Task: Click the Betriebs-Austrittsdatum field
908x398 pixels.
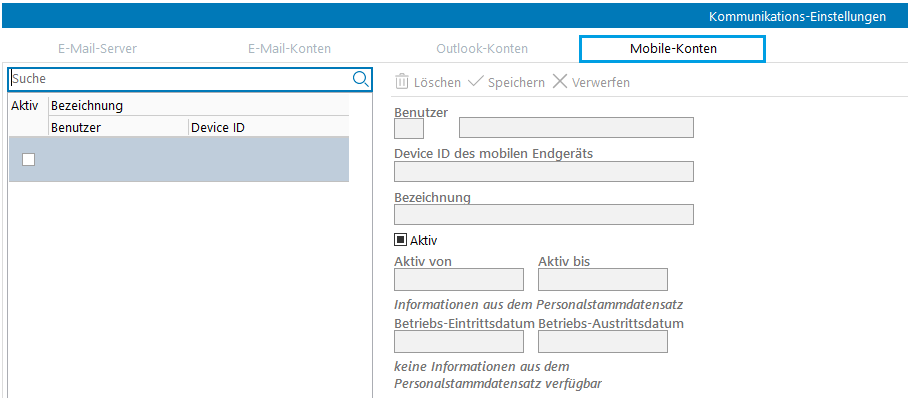Action: 603,342
